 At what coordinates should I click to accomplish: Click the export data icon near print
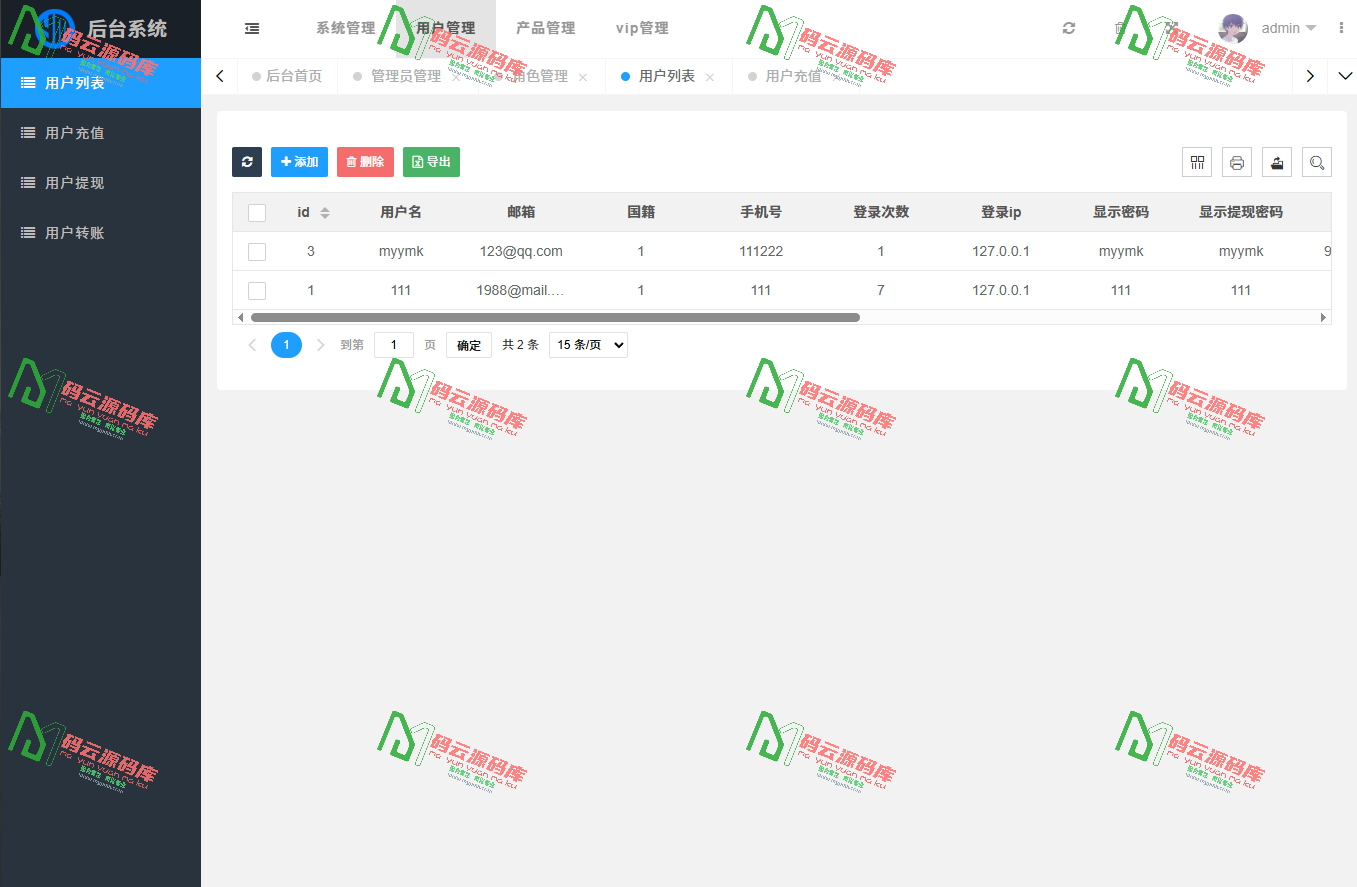[x=1276, y=161]
